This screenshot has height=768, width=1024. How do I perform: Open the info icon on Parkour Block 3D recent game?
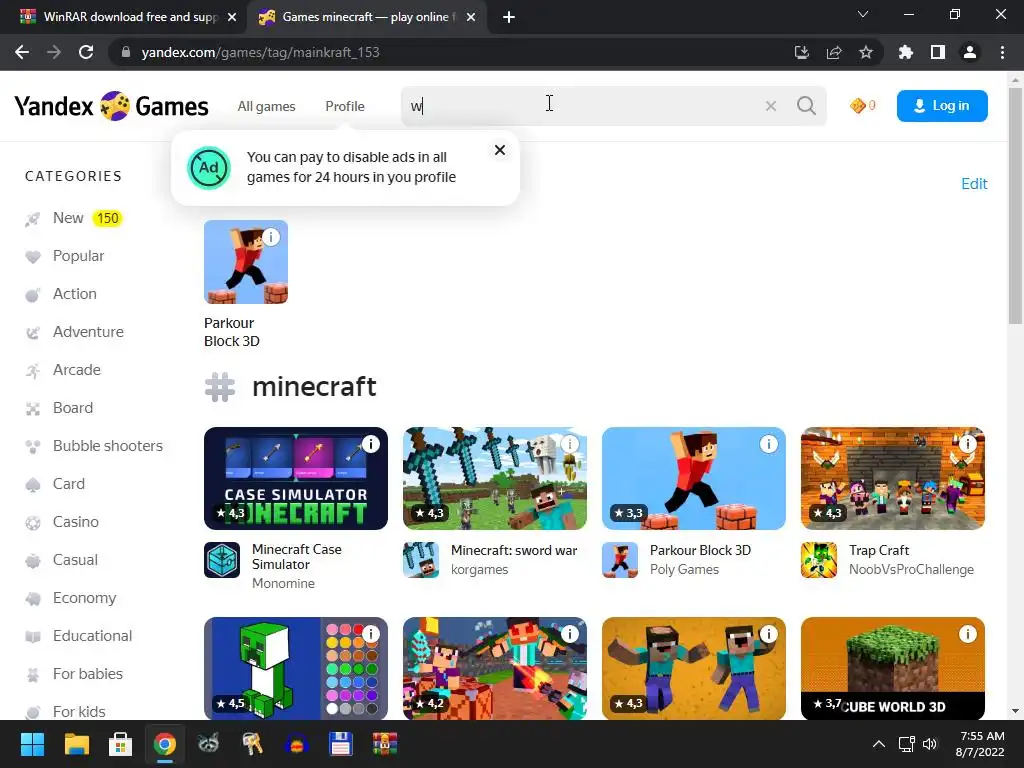270,237
